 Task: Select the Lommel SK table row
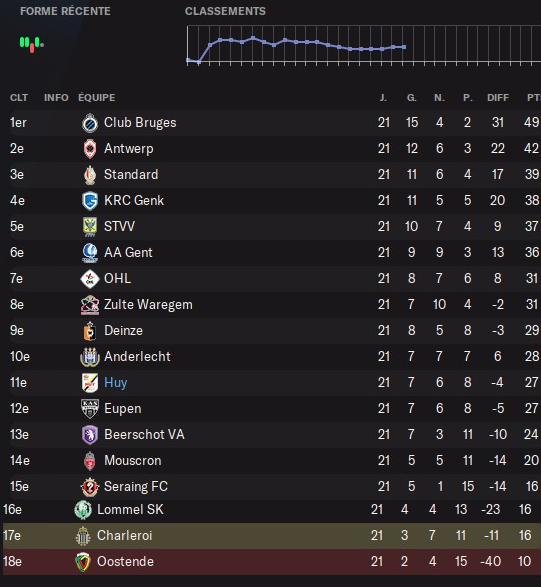[x=272, y=510]
